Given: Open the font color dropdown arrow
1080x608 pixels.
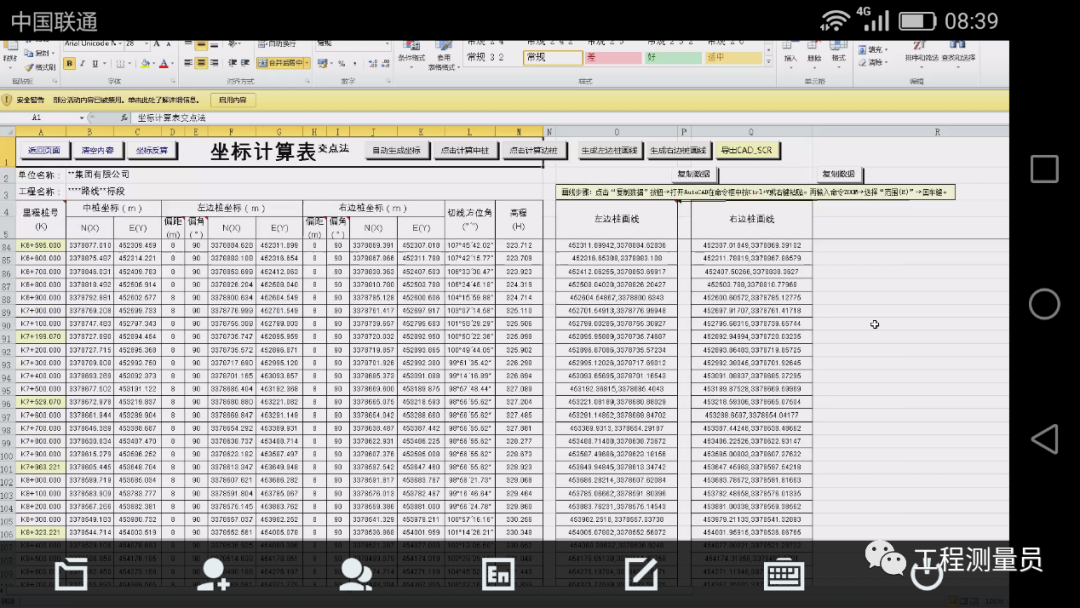Looking at the screenshot, I should click(172, 63).
